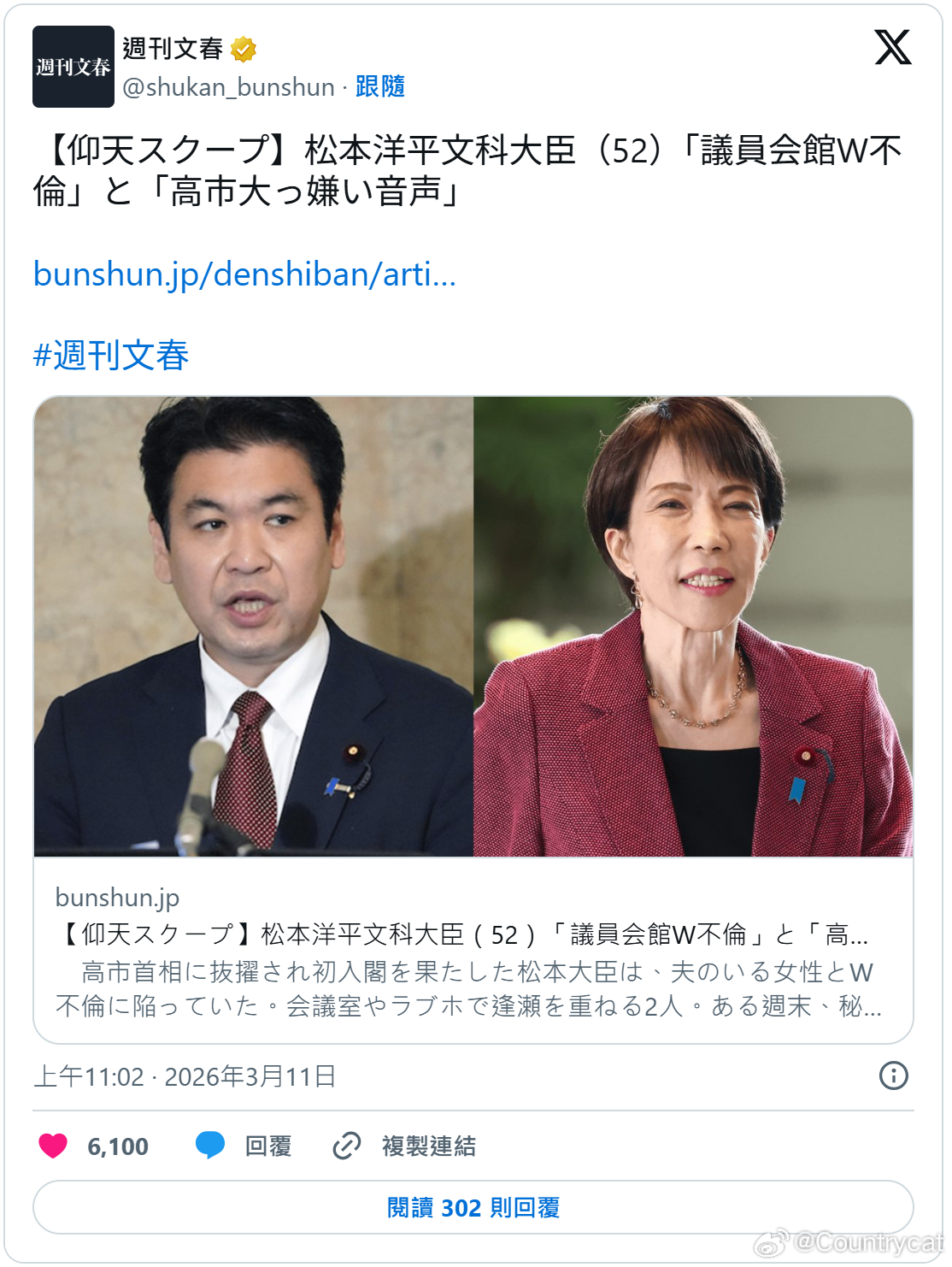Click the 複製連結 copy link text
This screenshot has width=952, height=1267.
(x=429, y=1146)
